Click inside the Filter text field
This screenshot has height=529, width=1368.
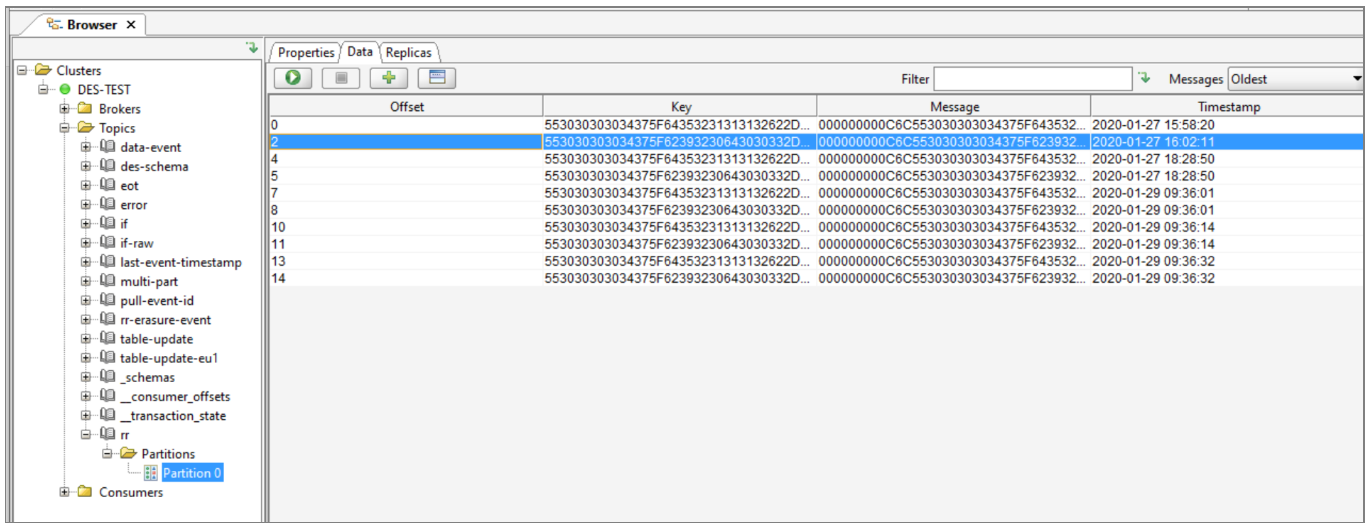tap(1032, 79)
